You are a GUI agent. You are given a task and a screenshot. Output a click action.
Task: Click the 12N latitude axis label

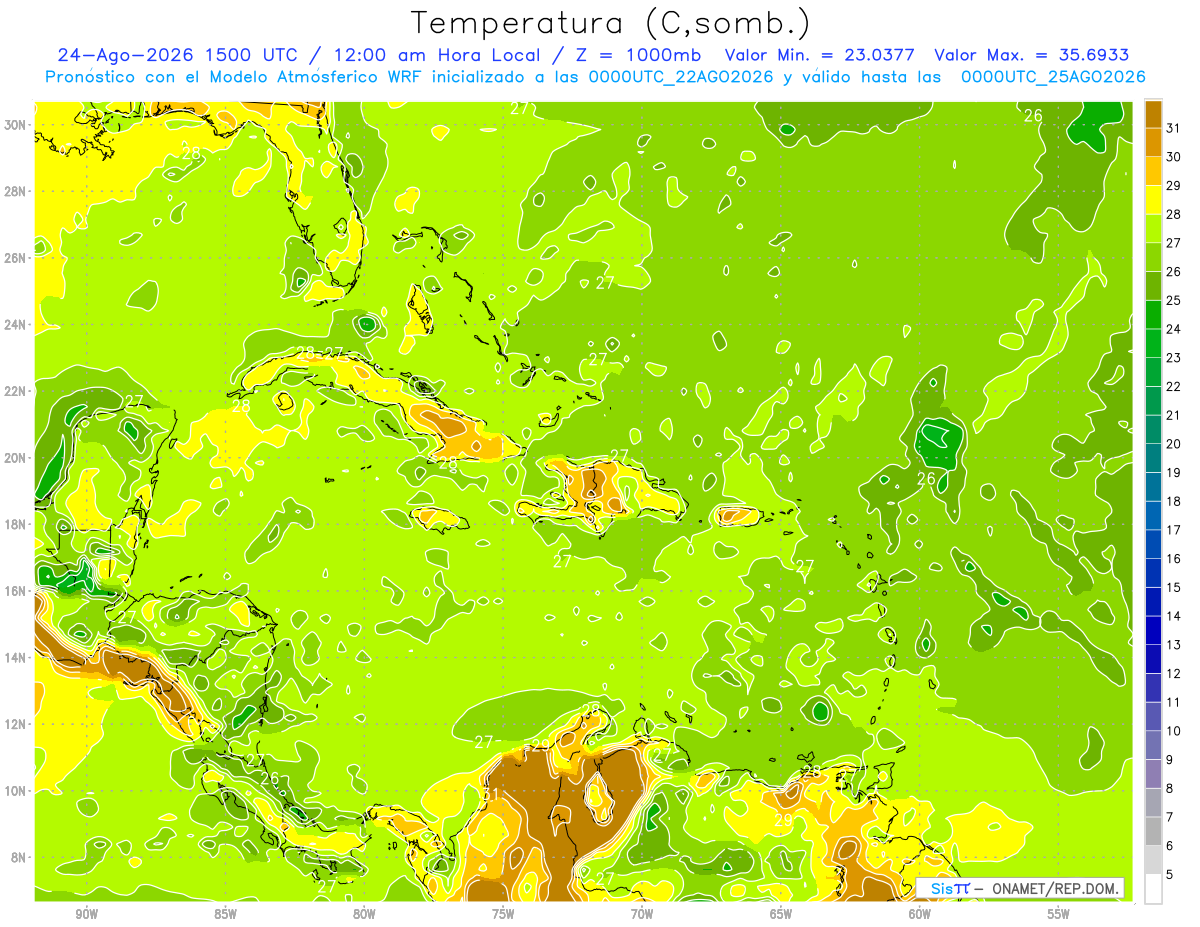click(16, 723)
